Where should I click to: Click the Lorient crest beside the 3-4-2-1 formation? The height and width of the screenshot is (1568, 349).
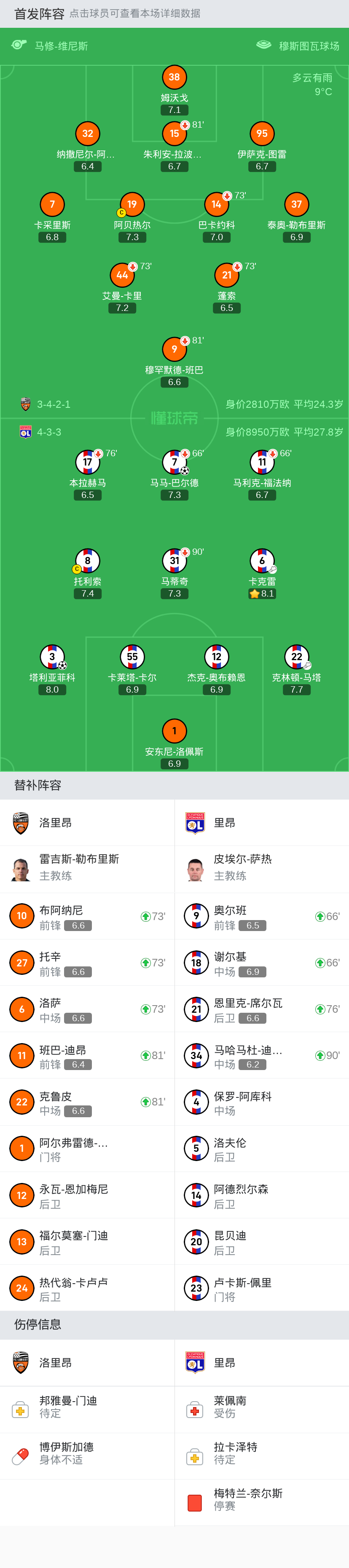pos(26,404)
